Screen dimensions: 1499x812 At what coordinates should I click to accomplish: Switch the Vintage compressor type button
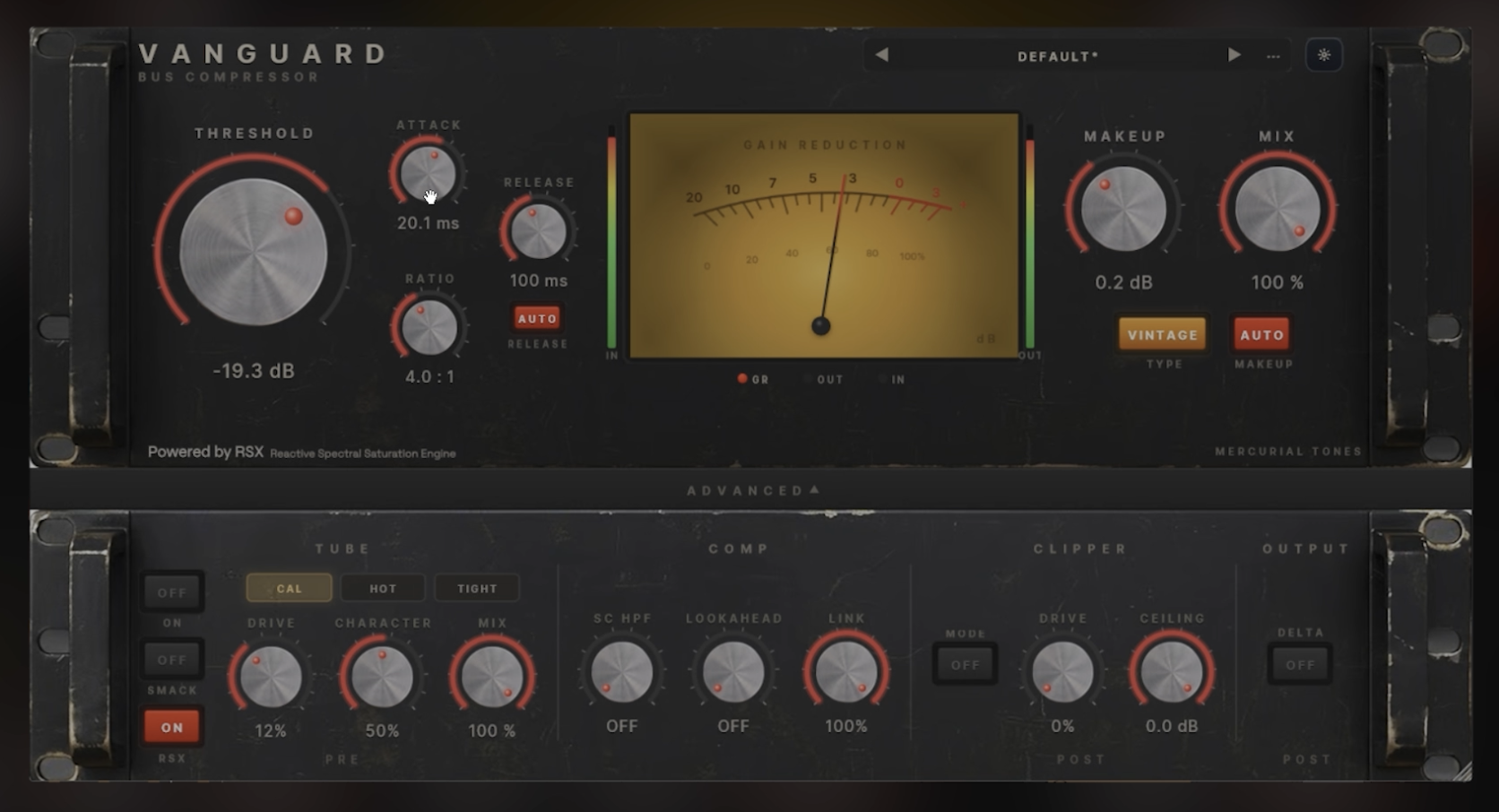pos(1163,334)
